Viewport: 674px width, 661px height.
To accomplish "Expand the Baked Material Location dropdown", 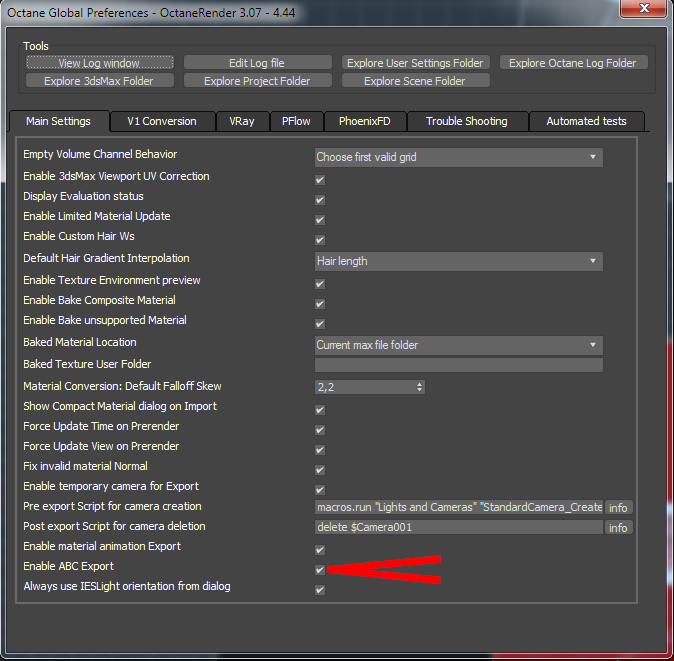I will (x=459, y=345).
